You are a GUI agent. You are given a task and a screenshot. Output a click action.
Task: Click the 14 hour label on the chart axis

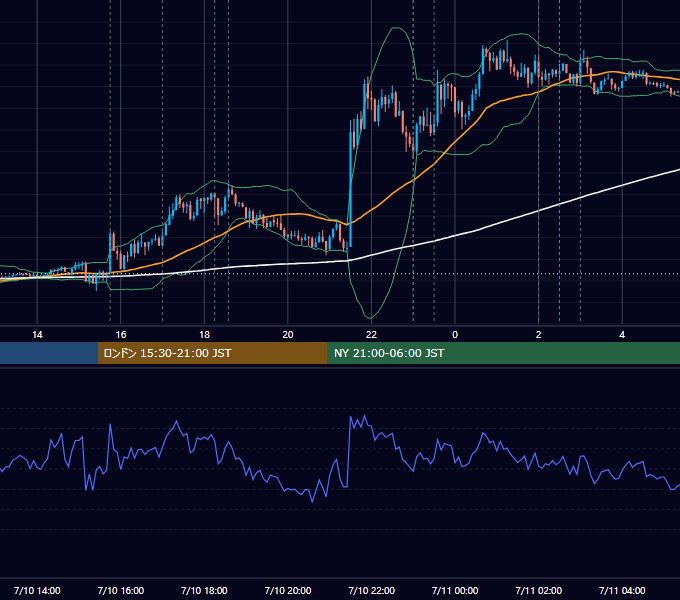click(x=37, y=335)
